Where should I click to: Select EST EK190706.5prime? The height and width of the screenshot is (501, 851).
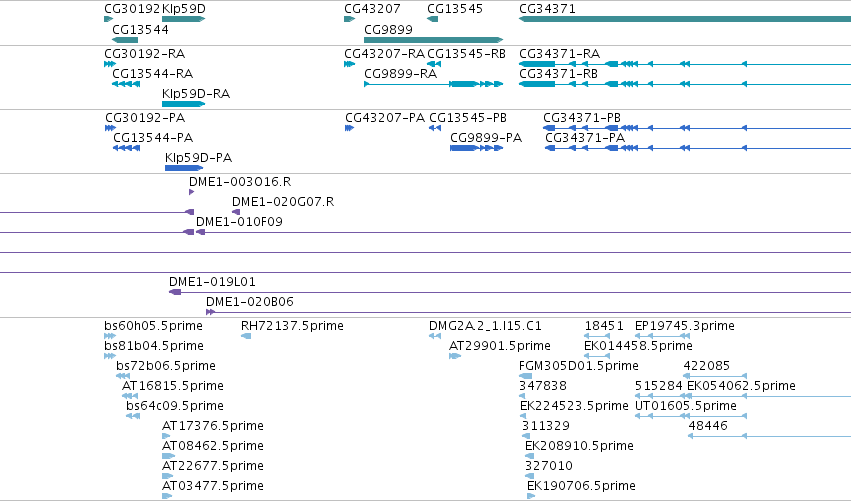click(x=531, y=496)
